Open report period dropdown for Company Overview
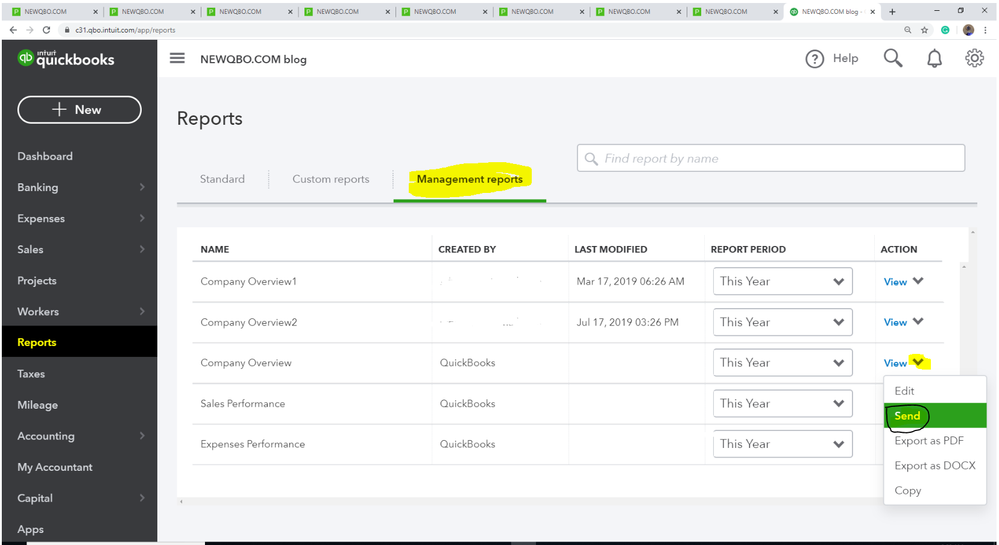The width and height of the screenshot is (999, 545). coord(782,363)
